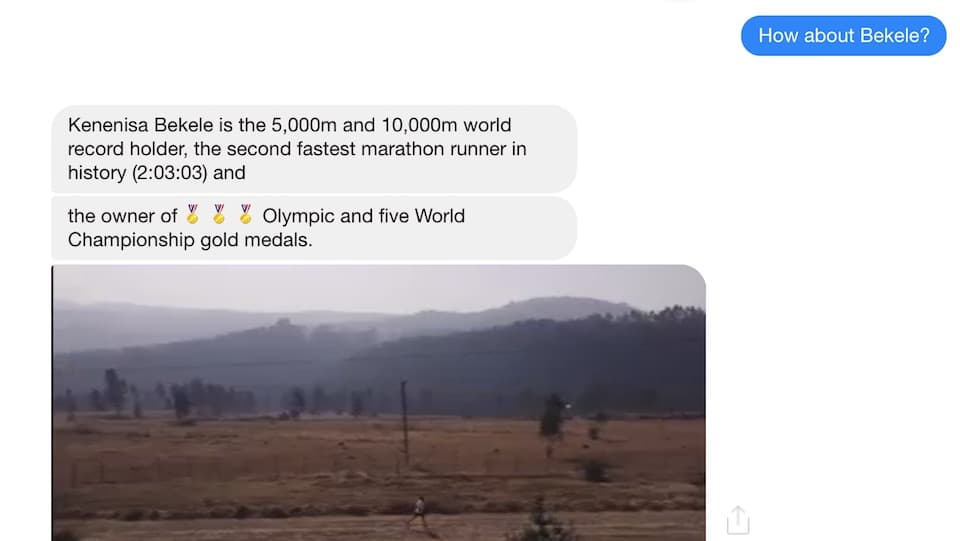Click the tall tree right of the pole
Image resolution: width=960 pixels, height=541 pixels.
point(553,417)
